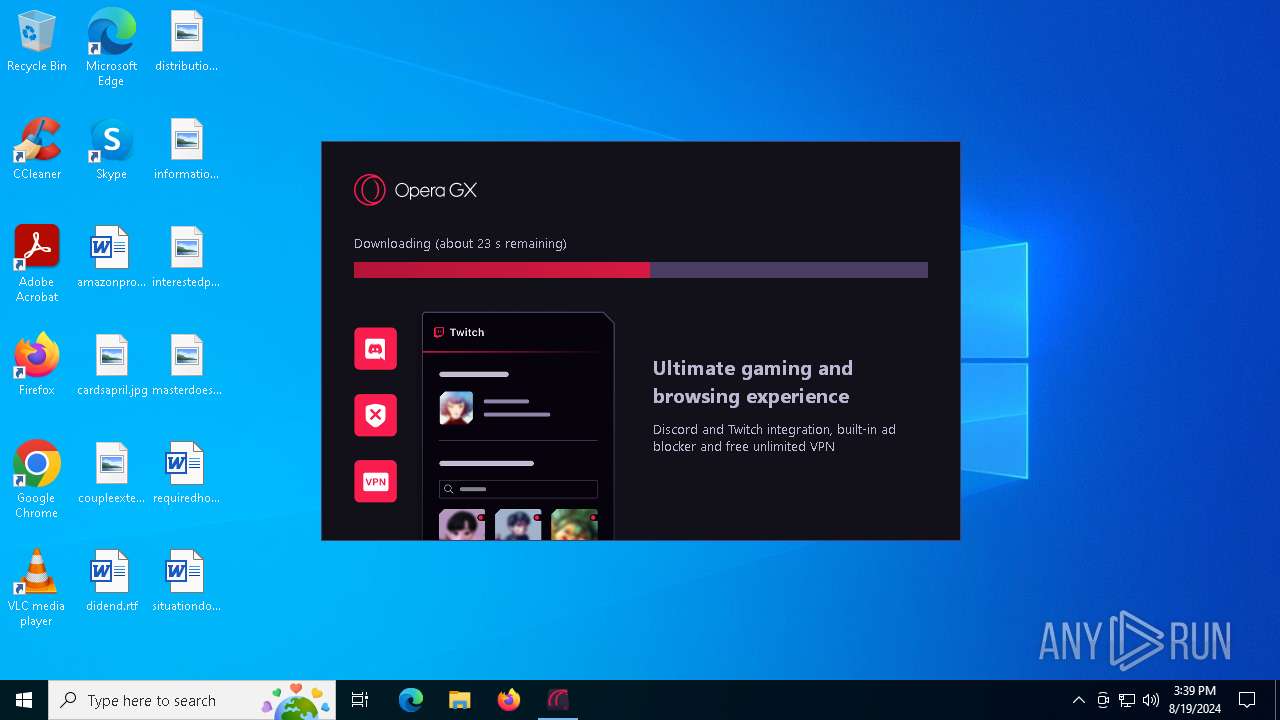Launch Firefox from the taskbar
This screenshot has width=1280, height=720.
(509, 700)
